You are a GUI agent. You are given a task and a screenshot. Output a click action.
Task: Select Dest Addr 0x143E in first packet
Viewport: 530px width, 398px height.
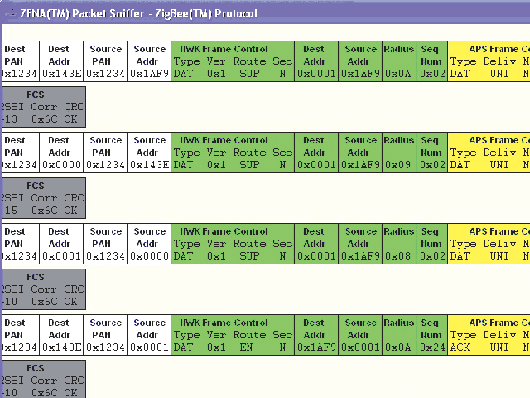click(x=62, y=61)
